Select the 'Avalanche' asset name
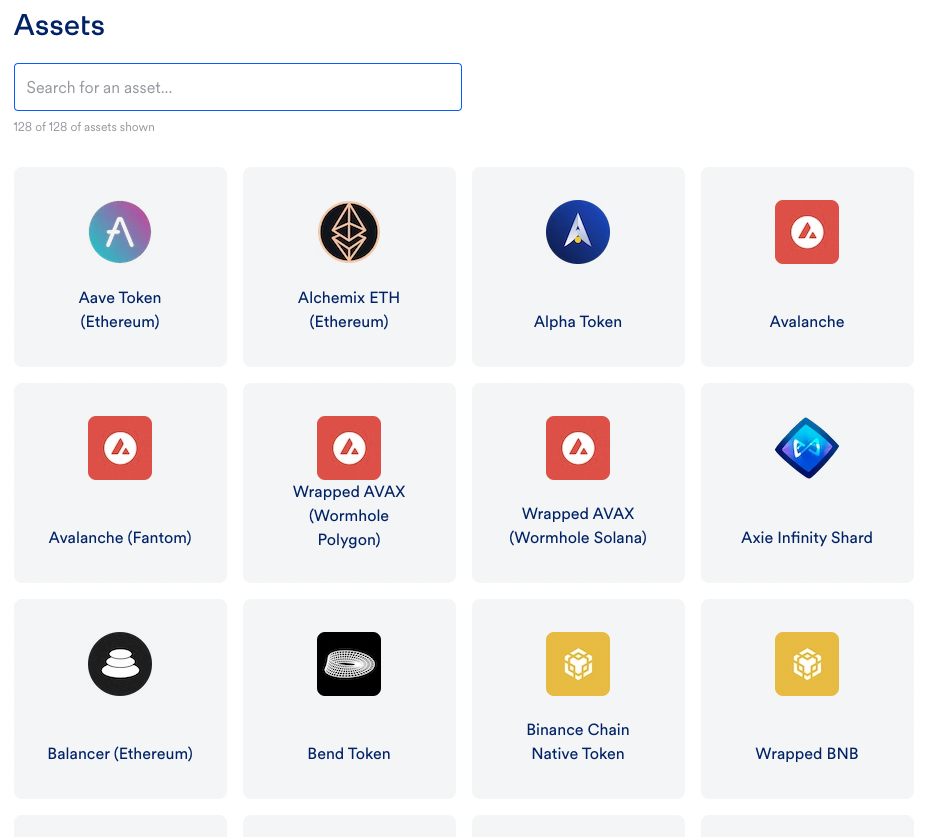Image resolution: width=928 pixels, height=837 pixels. [807, 321]
